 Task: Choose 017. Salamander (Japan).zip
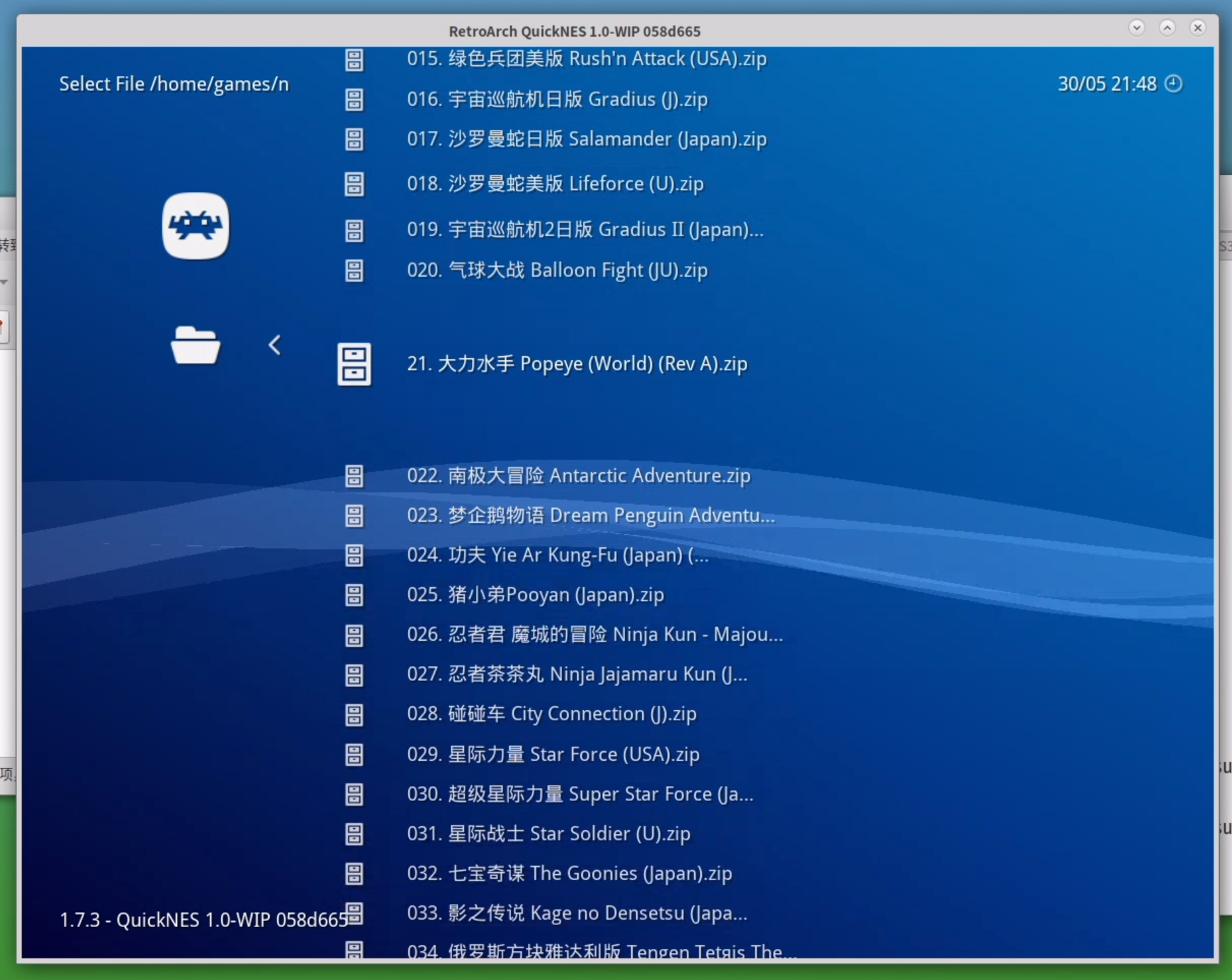pyautogui.click(x=586, y=139)
